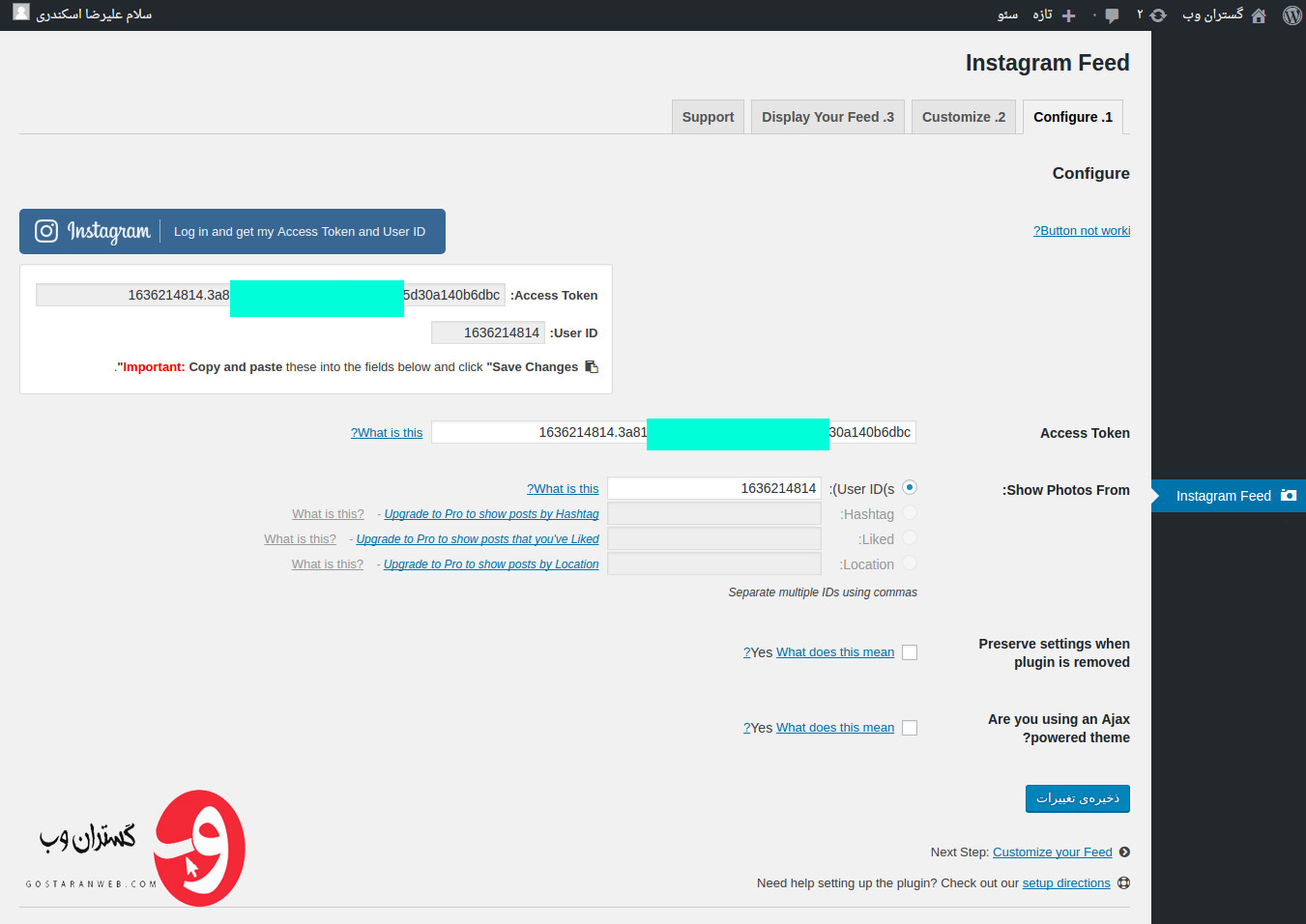Image resolution: width=1306 pixels, height=924 pixels.
Task: Open the setup directions link
Action: (x=1066, y=883)
